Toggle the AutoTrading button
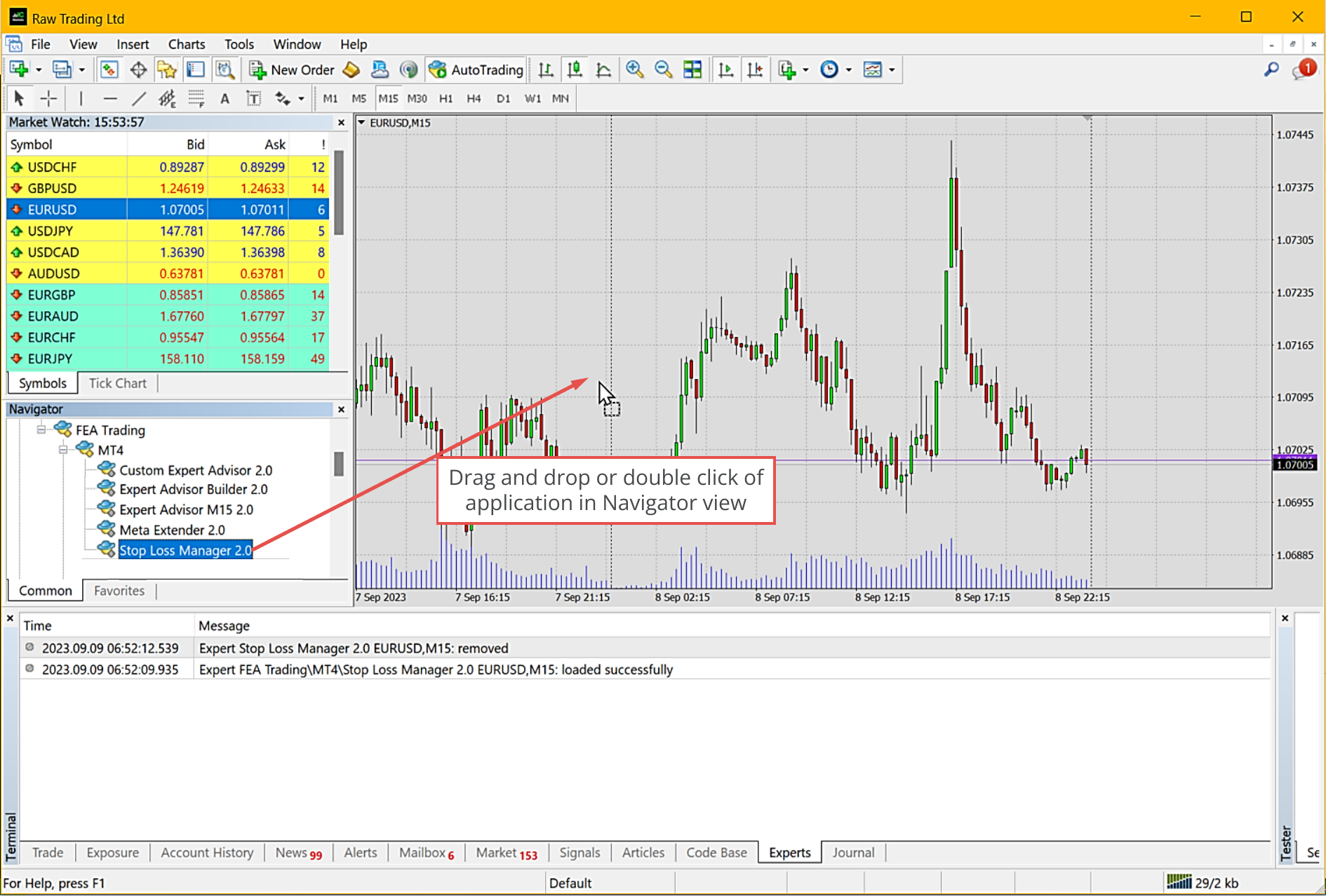The image size is (1326, 896). point(476,69)
